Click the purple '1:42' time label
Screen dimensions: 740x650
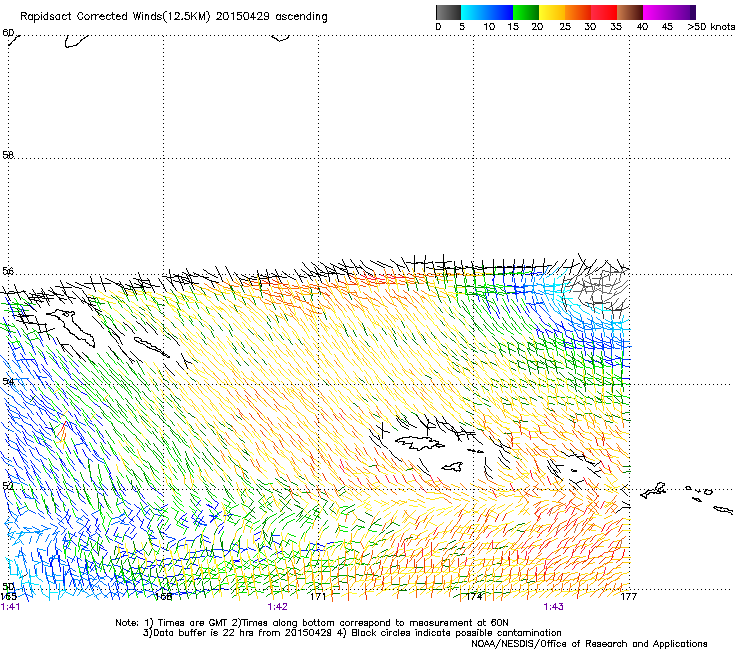[277, 607]
